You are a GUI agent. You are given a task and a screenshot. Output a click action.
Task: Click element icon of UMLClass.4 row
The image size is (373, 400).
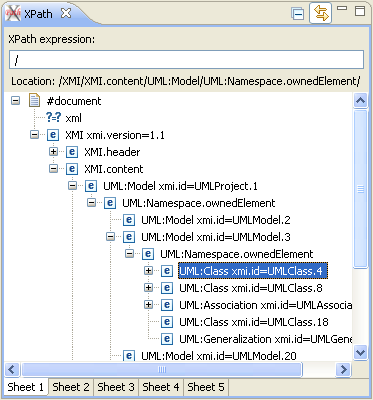(167, 271)
